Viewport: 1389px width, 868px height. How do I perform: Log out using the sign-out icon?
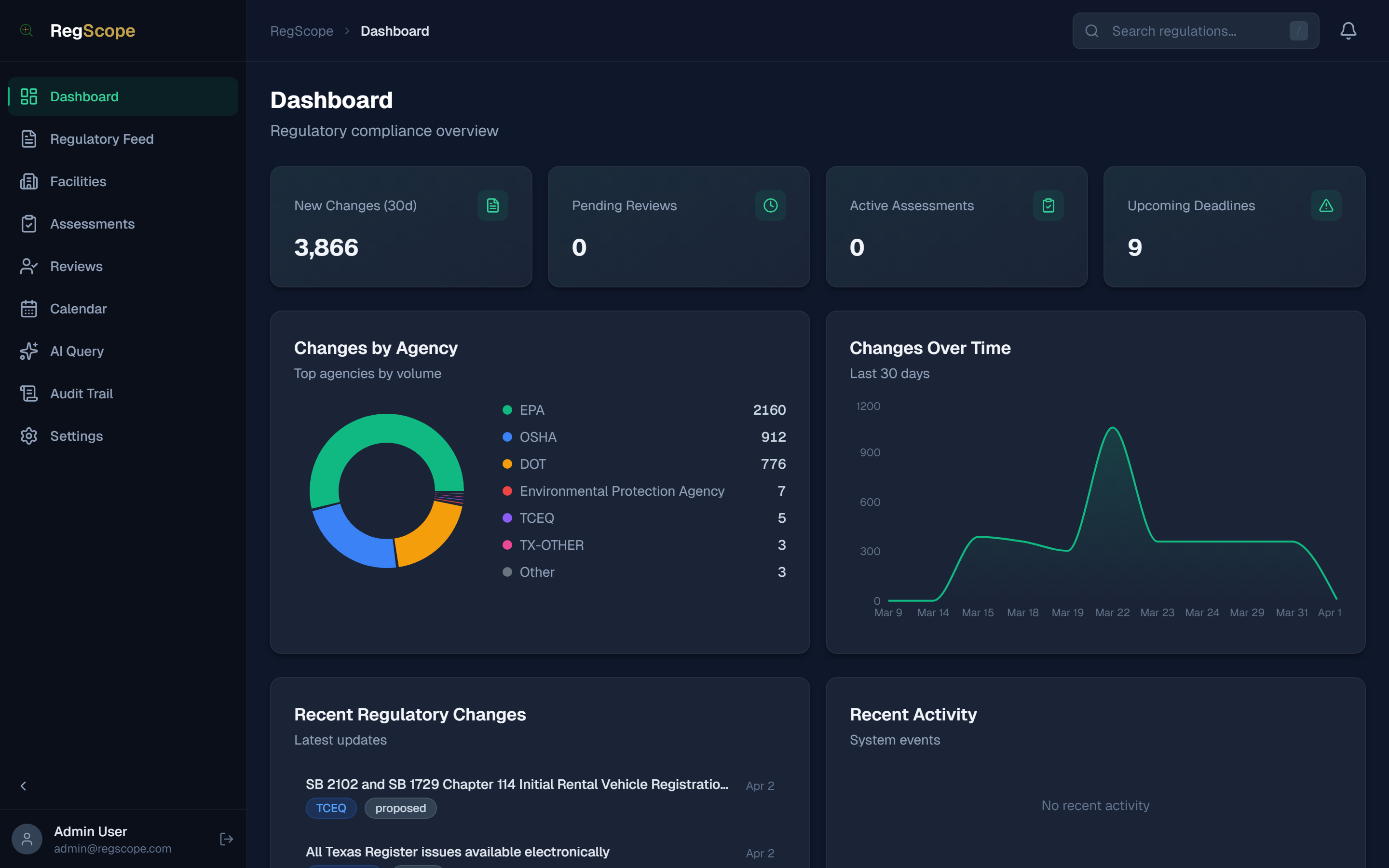click(x=226, y=838)
